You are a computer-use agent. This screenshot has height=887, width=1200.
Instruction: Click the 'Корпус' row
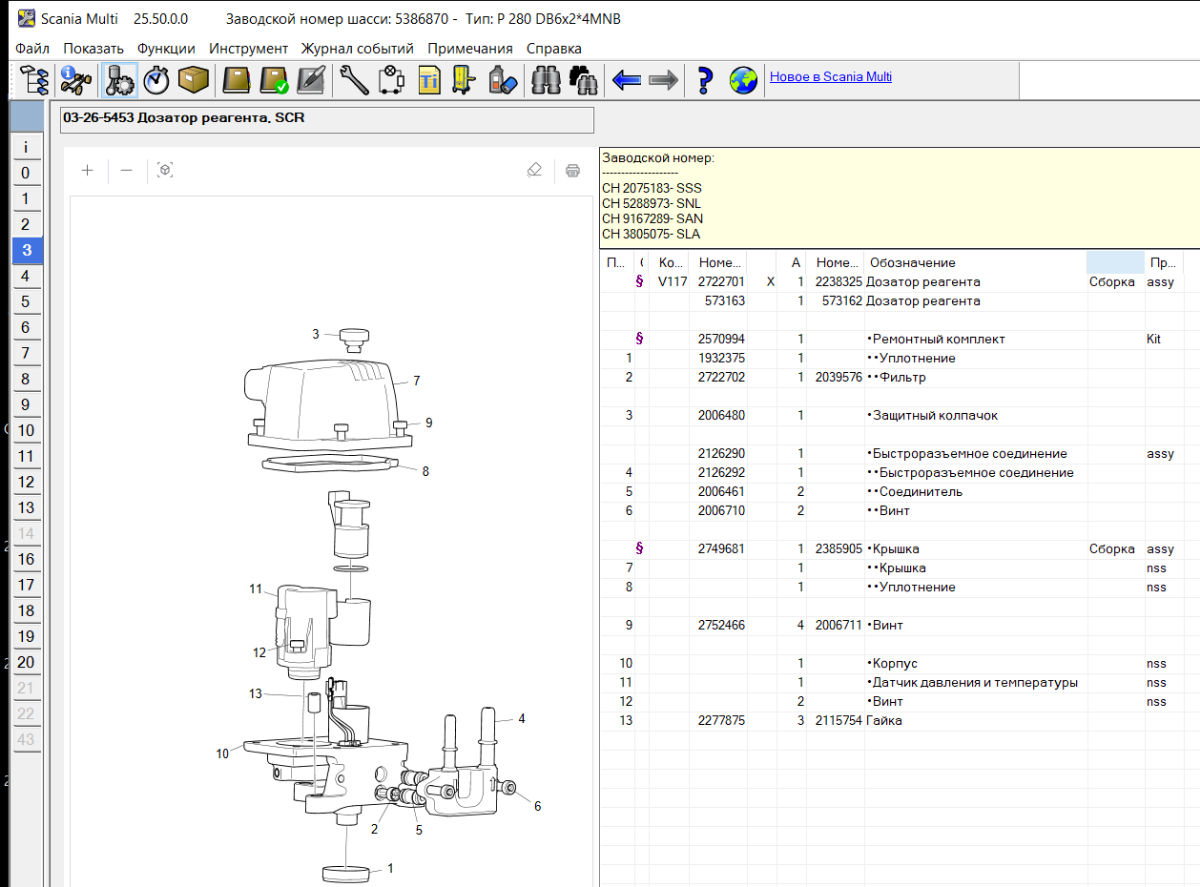(x=899, y=663)
